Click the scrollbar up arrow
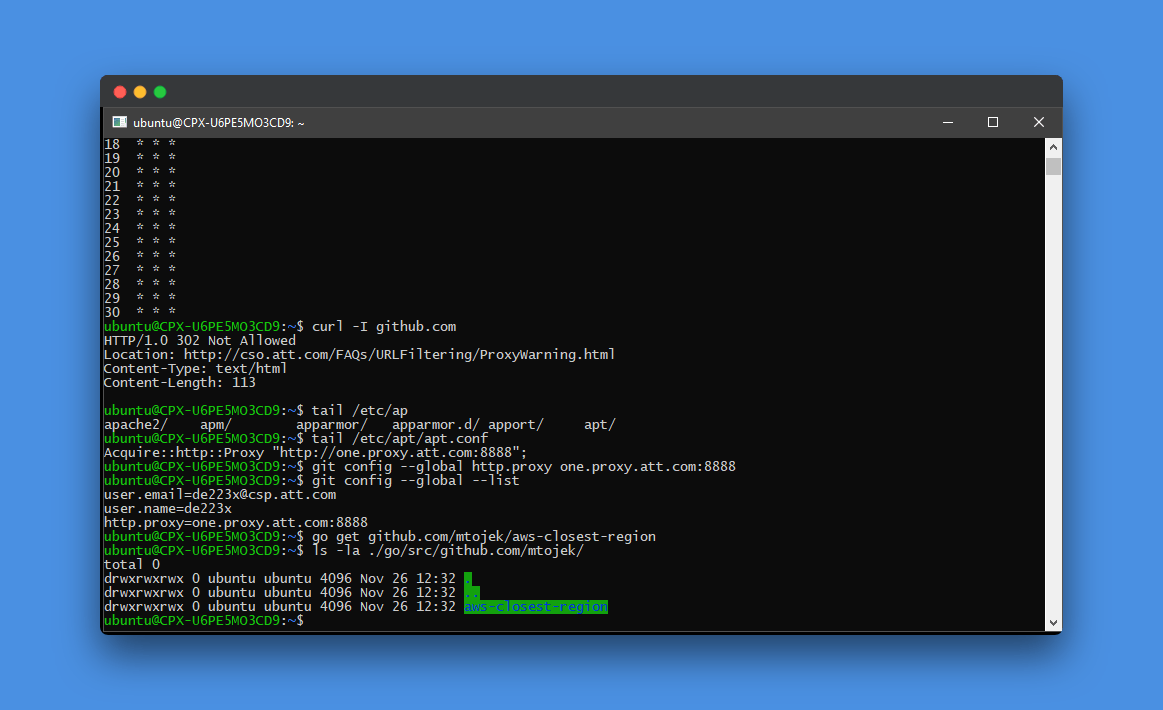The height and width of the screenshot is (710, 1163). (1052, 145)
